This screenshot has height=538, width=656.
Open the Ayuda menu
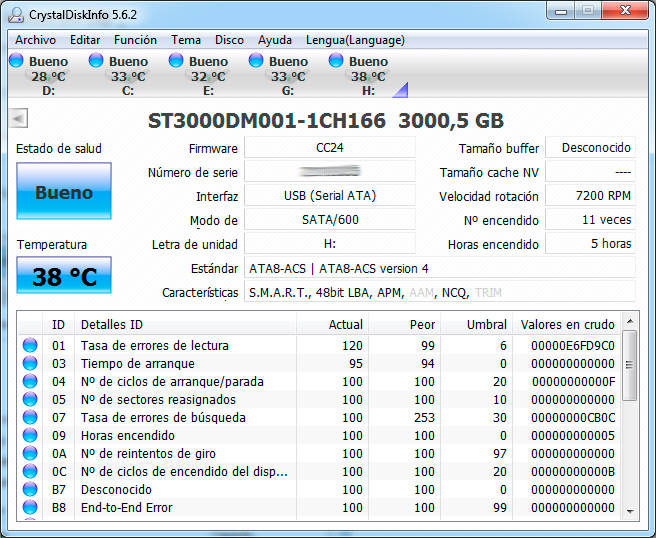point(275,40)
